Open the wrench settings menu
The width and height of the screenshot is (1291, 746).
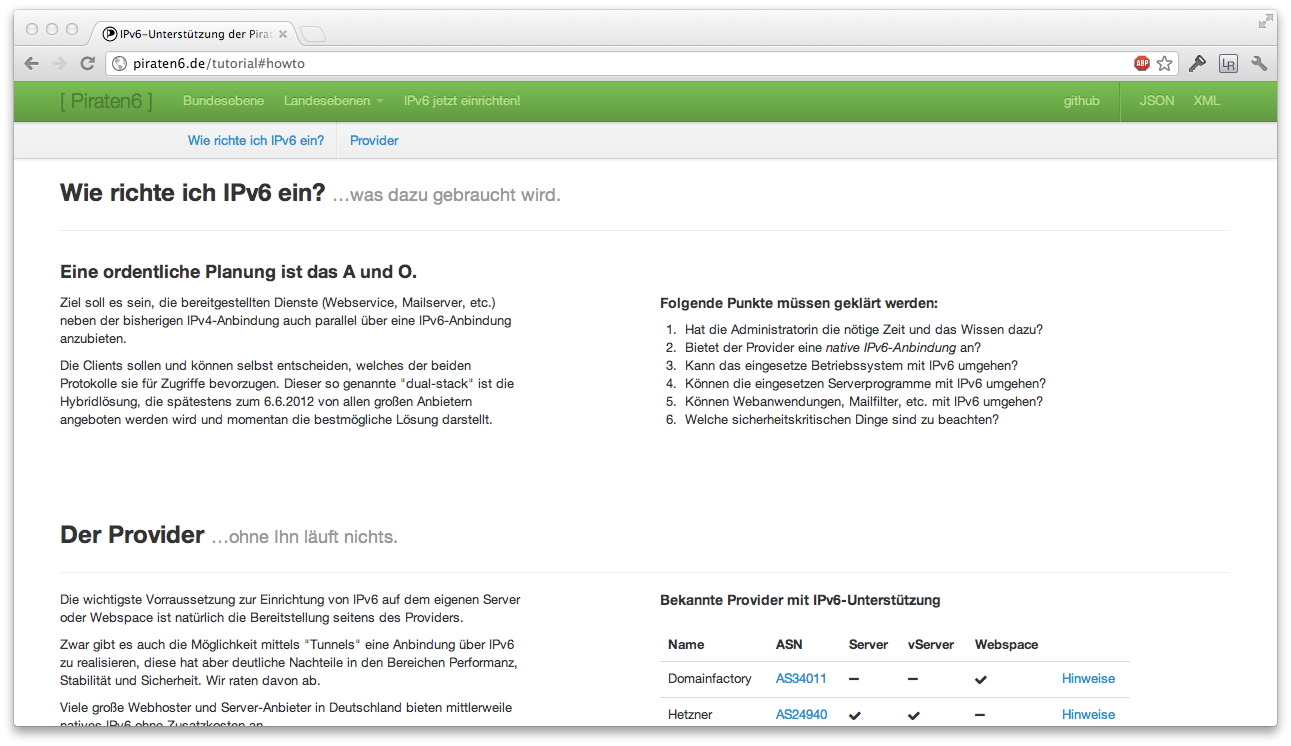point(1259,63)
